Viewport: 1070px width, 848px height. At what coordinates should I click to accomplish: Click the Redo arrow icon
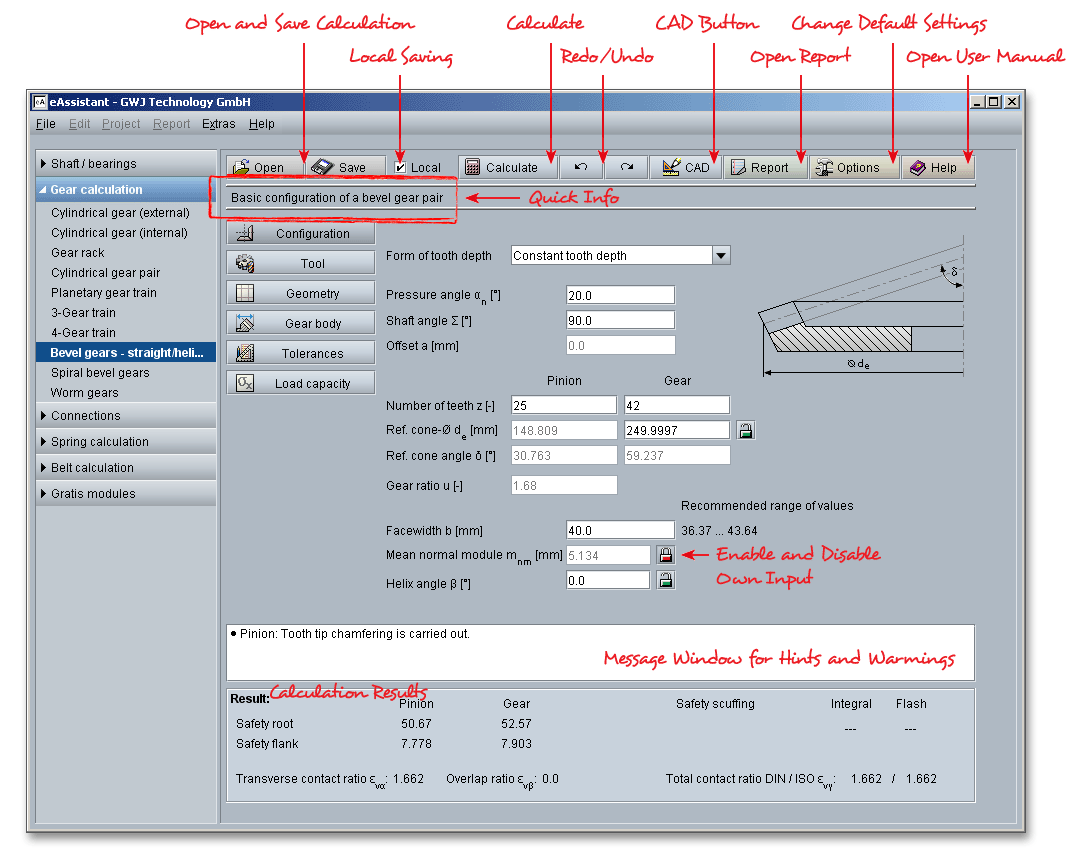coord(626,168)
